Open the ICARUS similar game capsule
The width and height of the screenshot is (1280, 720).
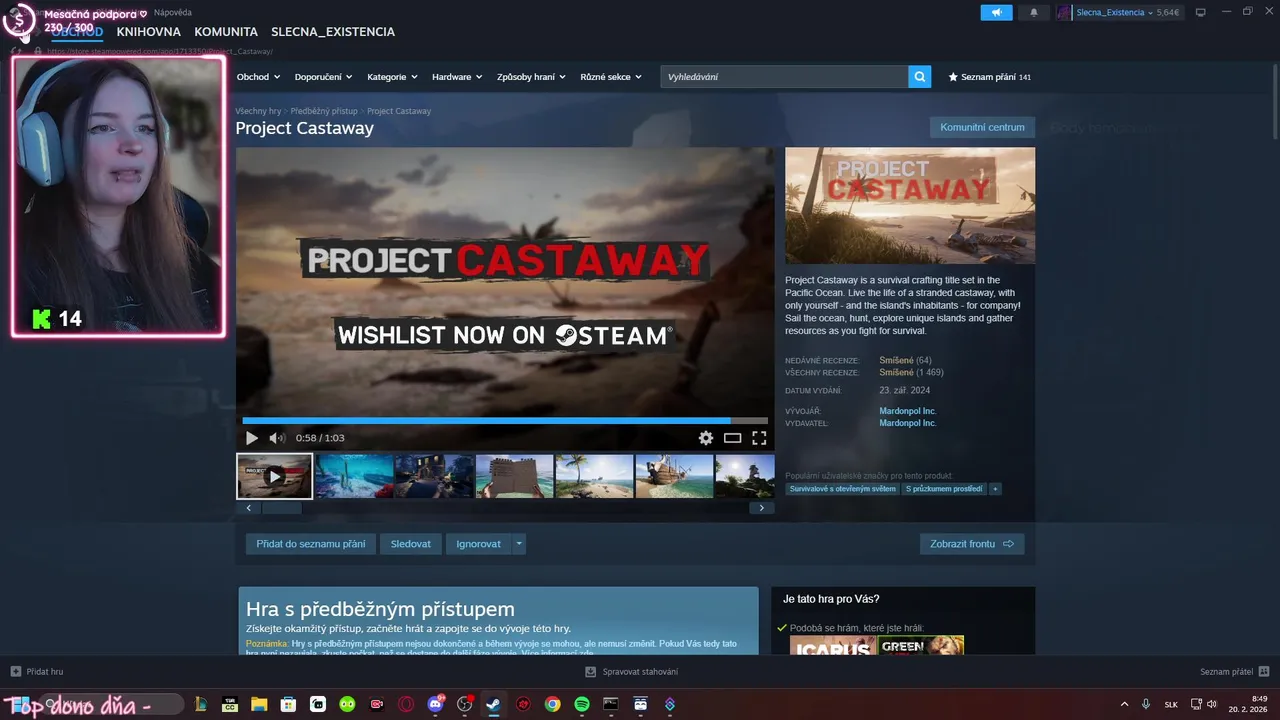point(833,645)
